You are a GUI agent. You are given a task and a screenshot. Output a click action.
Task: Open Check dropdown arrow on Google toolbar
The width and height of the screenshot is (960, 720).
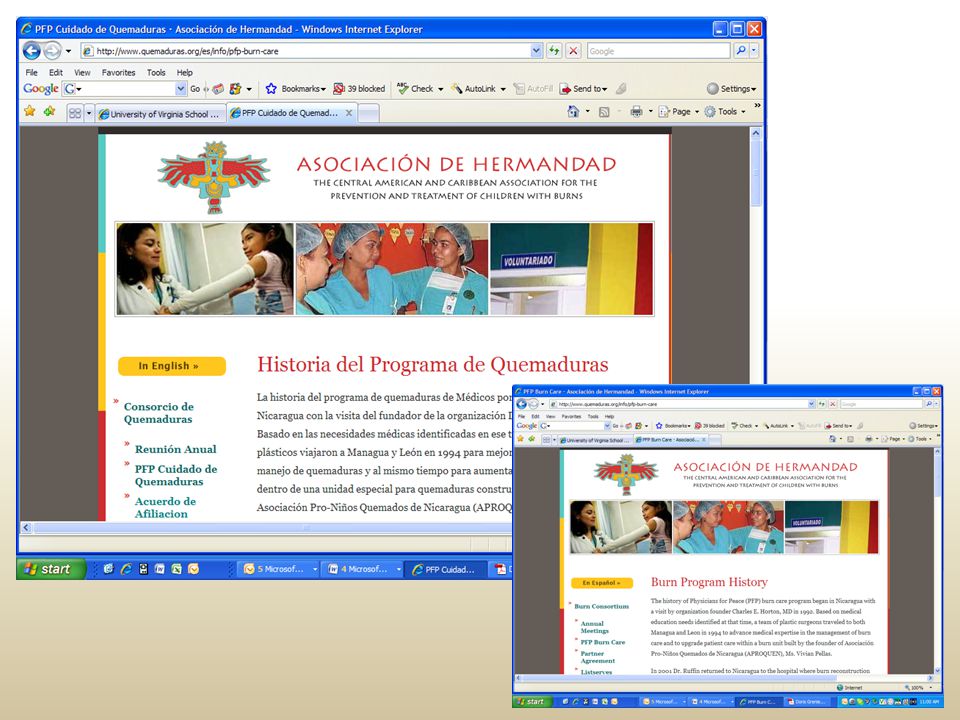click(x=440, y=89)
